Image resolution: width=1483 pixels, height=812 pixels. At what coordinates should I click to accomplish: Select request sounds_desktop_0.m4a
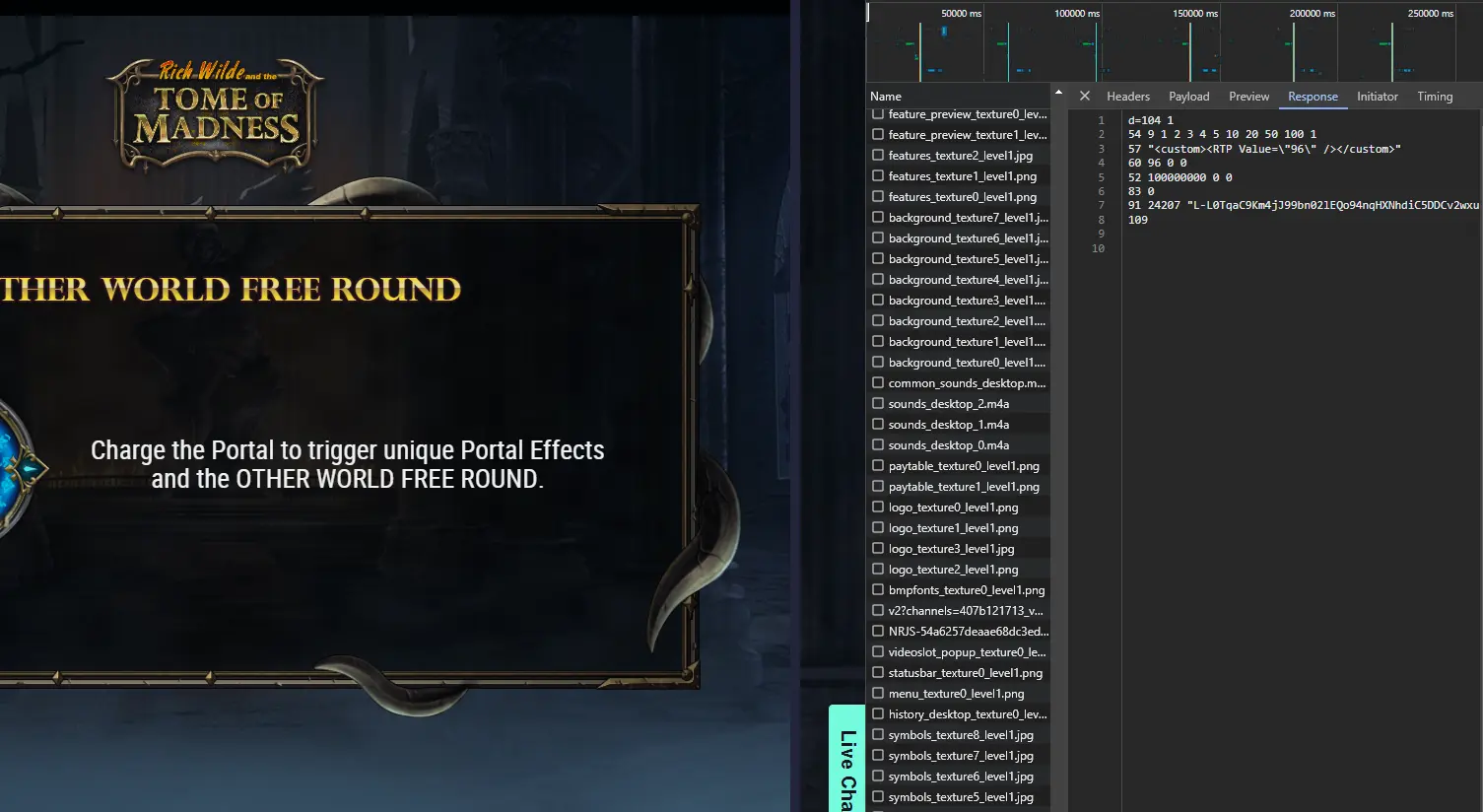coord(948,445)
